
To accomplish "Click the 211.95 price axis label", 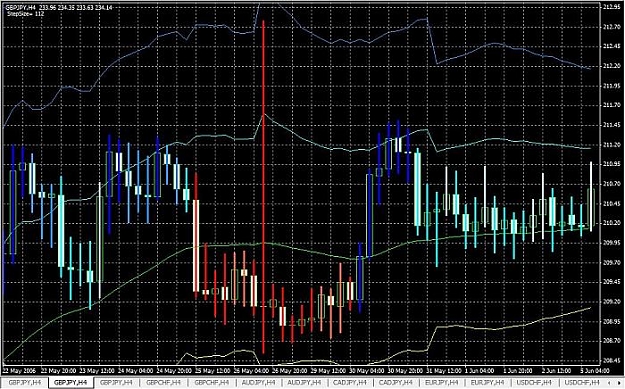I will tap(611, 86).
